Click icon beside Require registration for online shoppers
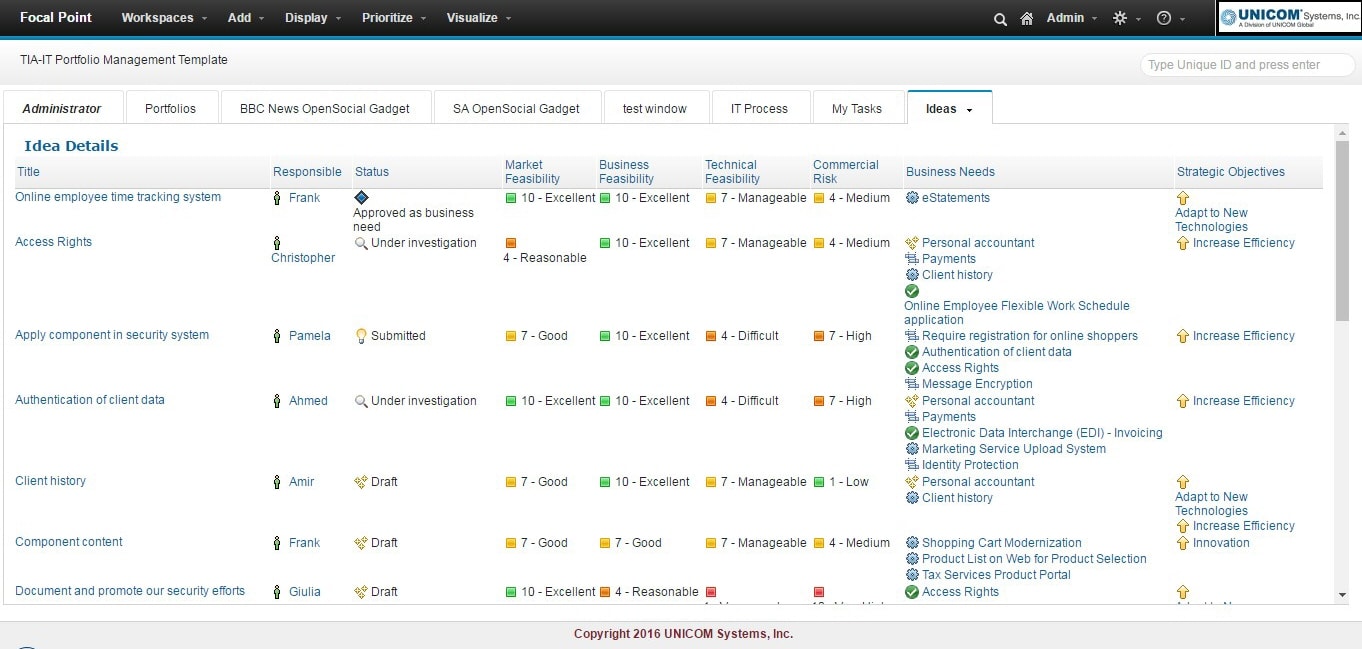This screenshot has height=649, width=1362. pyautogui.click(x=912, y=336)
